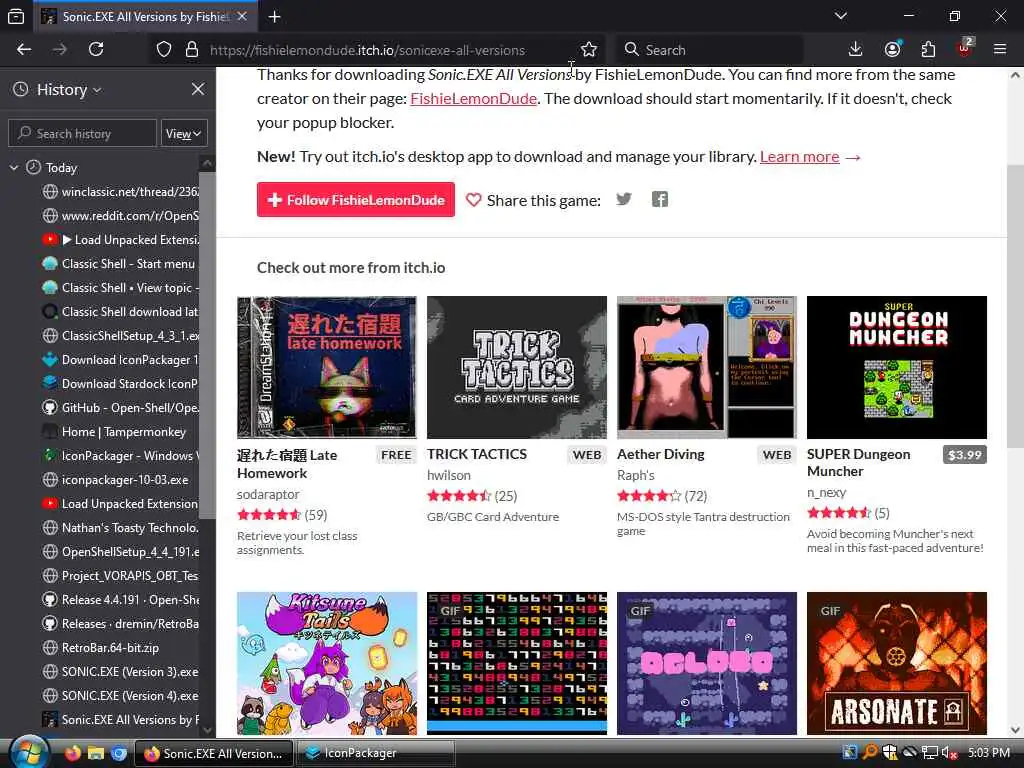This screenshot has height=768, width=1024.
Task: Open Classic Shell download history entry
Action: [120, 312]
